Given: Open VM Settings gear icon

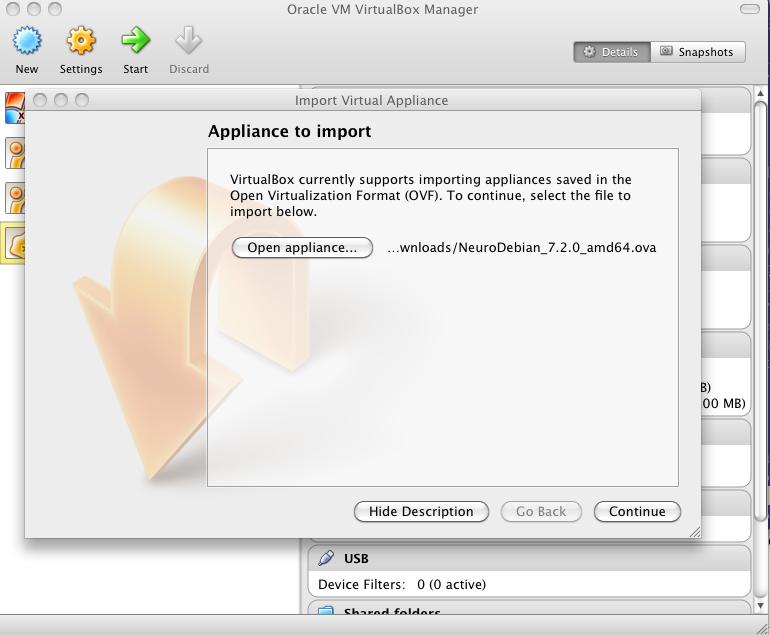Looking at the screenshot, I should 81,41.
